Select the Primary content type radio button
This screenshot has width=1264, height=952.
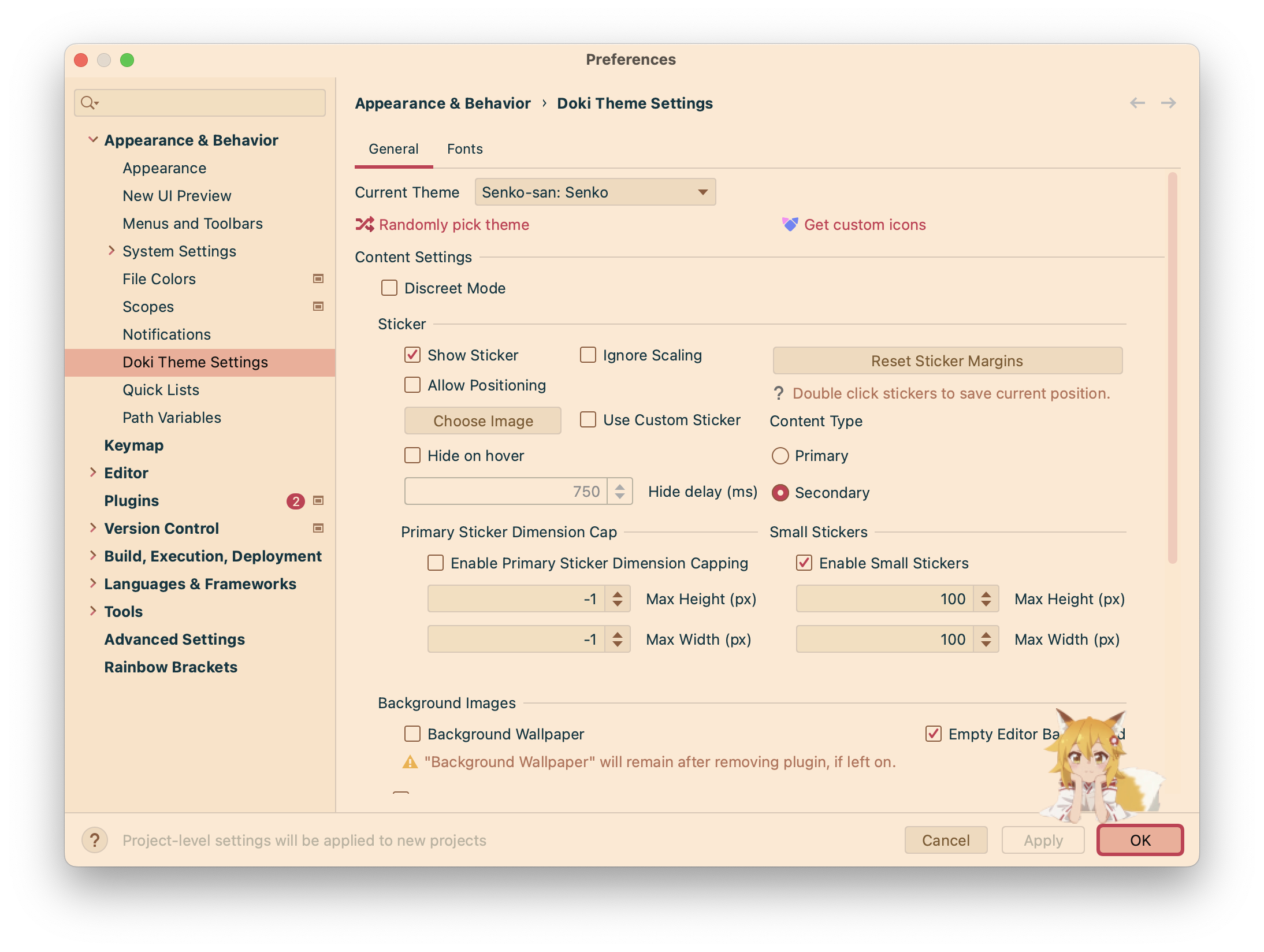[781, 456]
